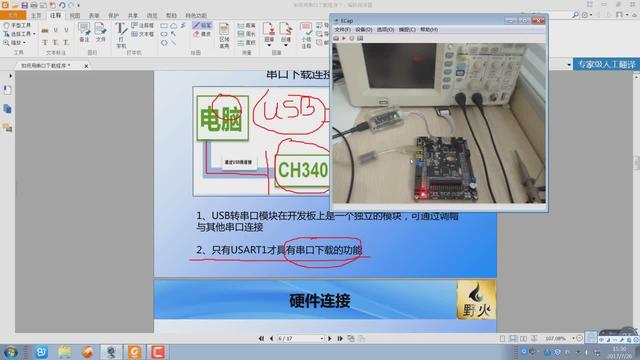Open ECap 捕捉(C) menu
The width and height of the screenshot is (640, 360).
407,30
